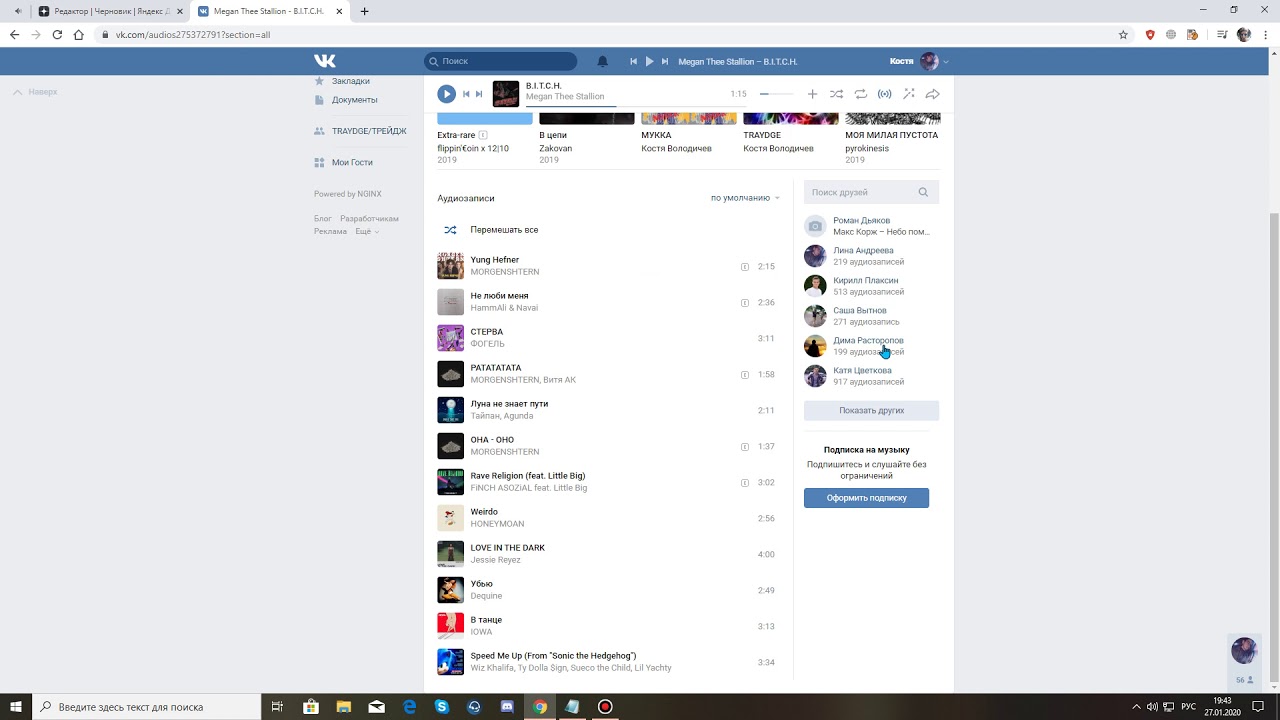Click Саша Вытнов's avatar
Image resolution: width=1280 pixels, height=720 pixels.
[815, 316]
